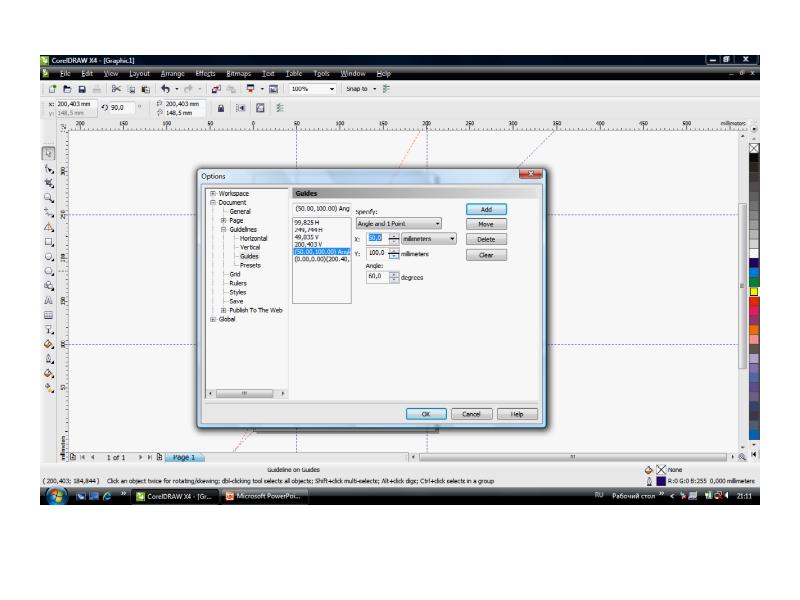Image resolution: width=800 pixels, height=600 pixels.
Task: Open the Effects menu
Action: pos(205,74)
